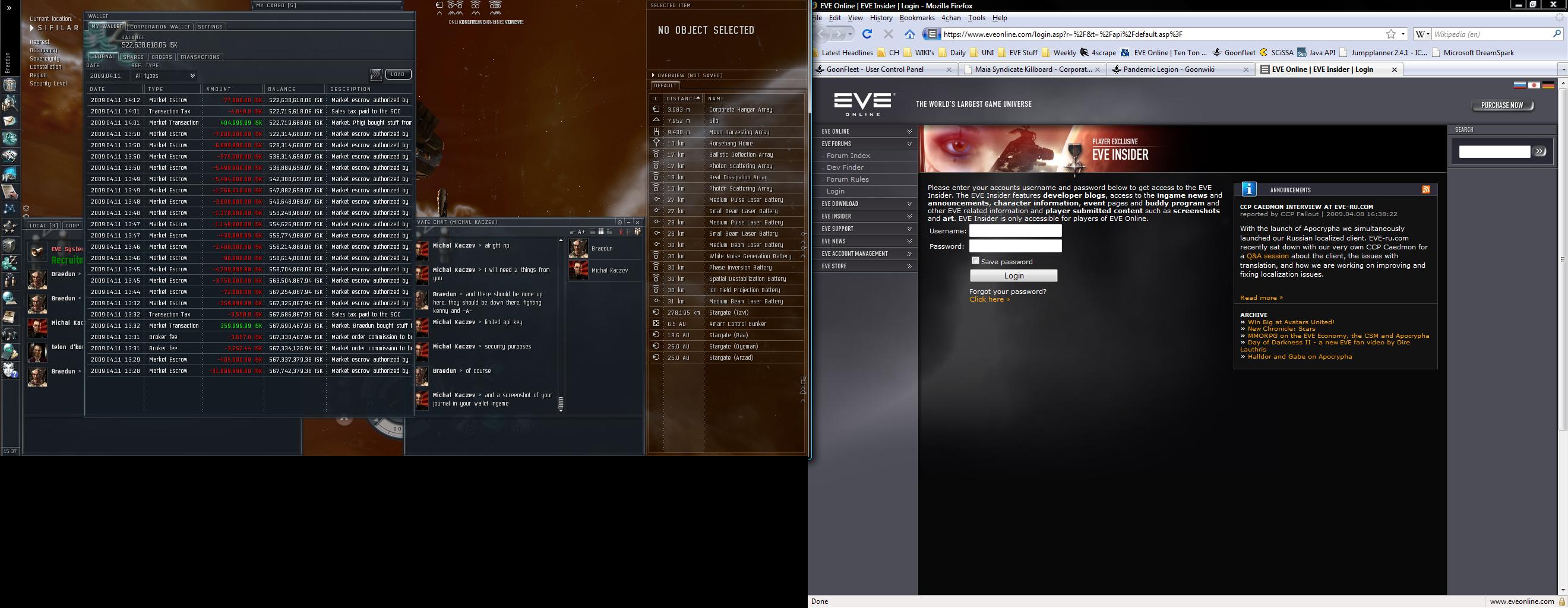1568x608 pixels.
Task: Expand the EVE Online site menu section
Action: pyautogui.click(x=909, y=131)
